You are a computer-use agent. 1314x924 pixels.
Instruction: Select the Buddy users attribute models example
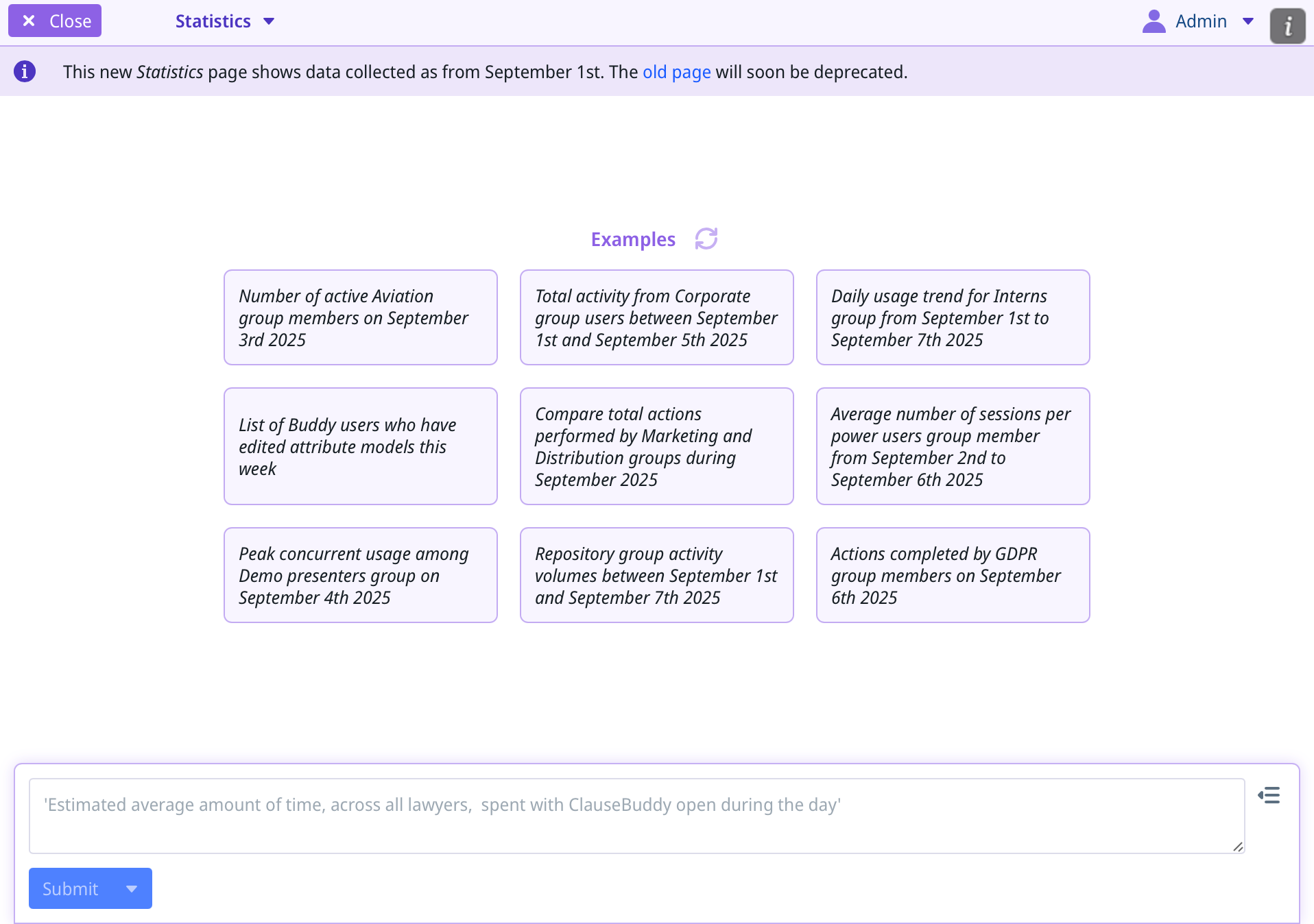click(361, 446)
